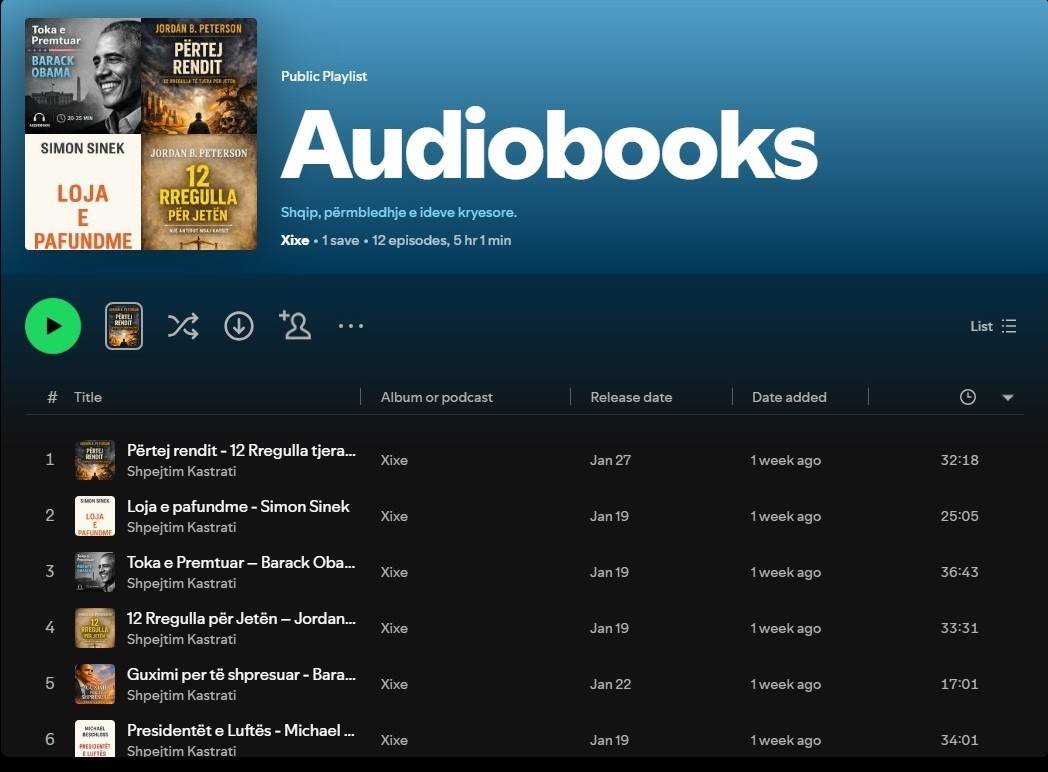Open Loja e pafundme - Simon Sinek episode
Viewport: 1048px width, 772px height.
(238, 506)
